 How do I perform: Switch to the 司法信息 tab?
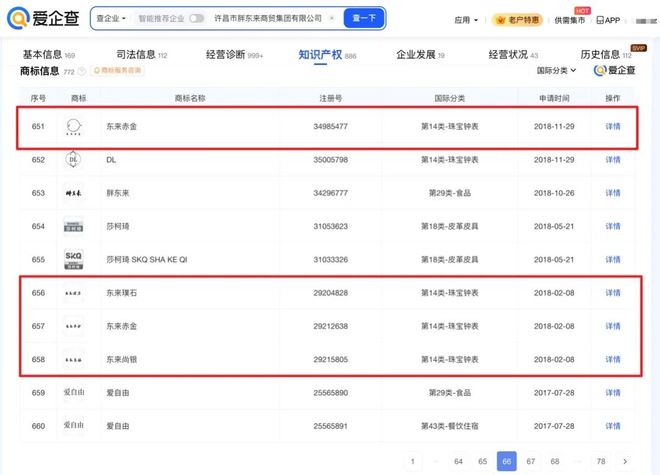click(x=135, y=54)
